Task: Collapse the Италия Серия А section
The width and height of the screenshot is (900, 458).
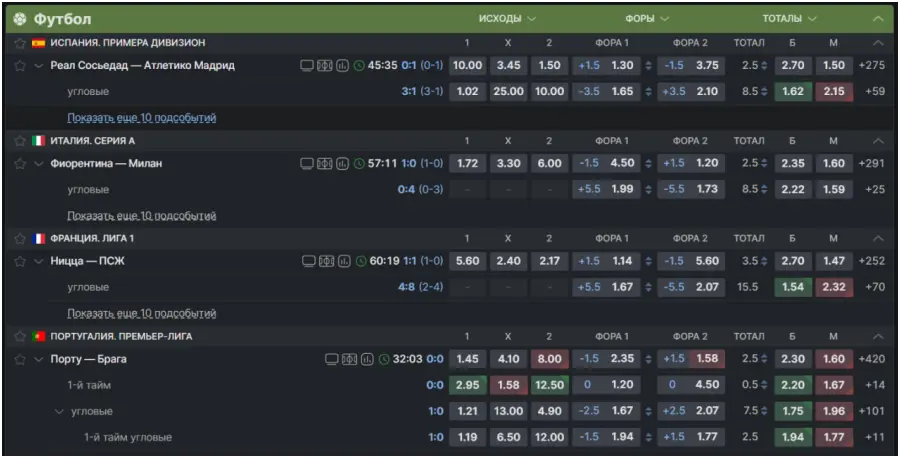Action: (x=878, y=141)
